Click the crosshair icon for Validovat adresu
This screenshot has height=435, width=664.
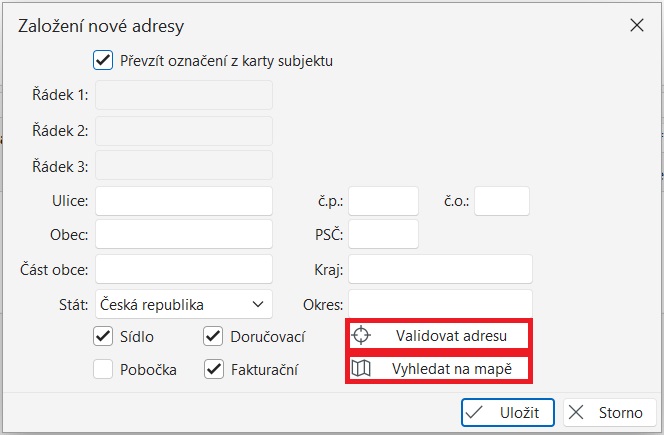pyautogui.click(x=361, y=334)
